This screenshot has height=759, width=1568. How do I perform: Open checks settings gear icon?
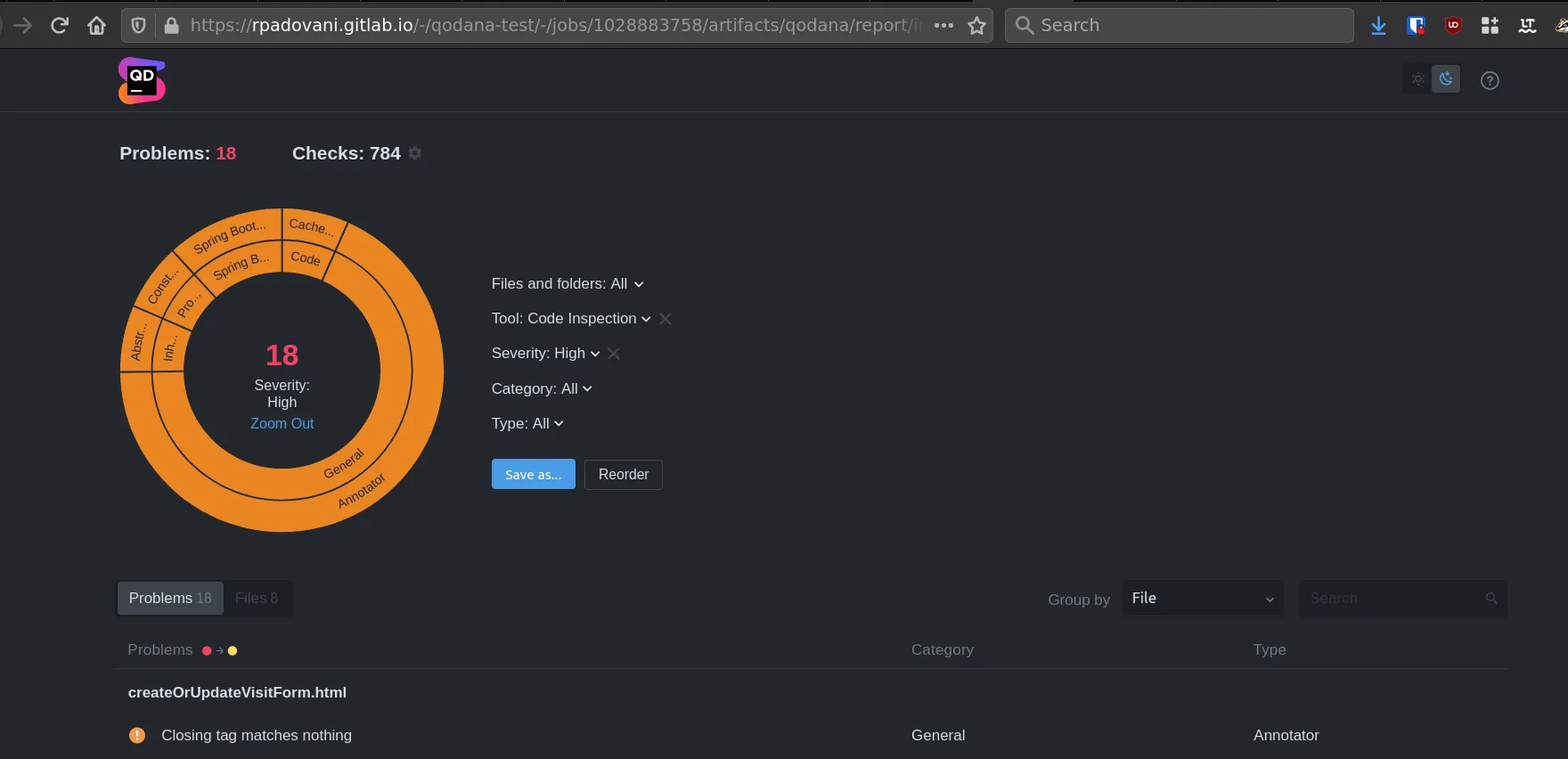coord(415,153)
